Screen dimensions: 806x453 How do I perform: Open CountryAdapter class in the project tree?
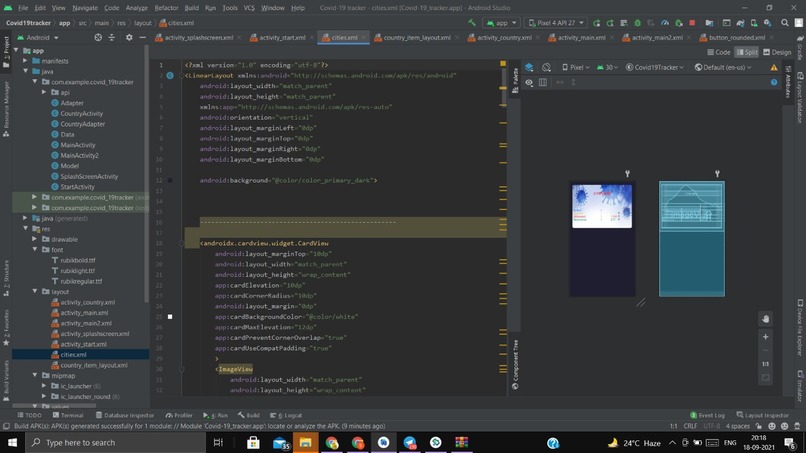(x=82, y=124)
